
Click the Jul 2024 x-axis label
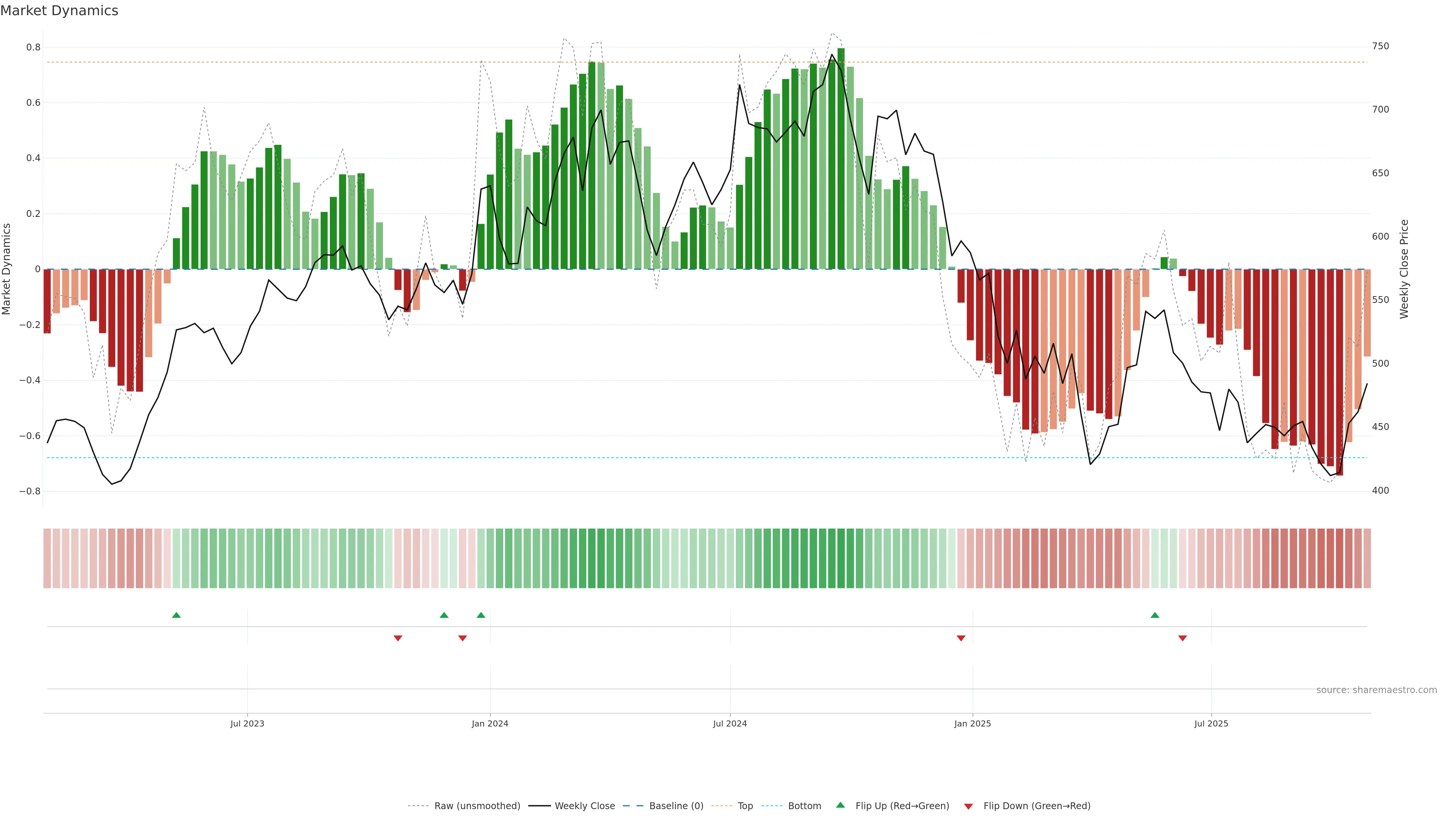[730, 723]
